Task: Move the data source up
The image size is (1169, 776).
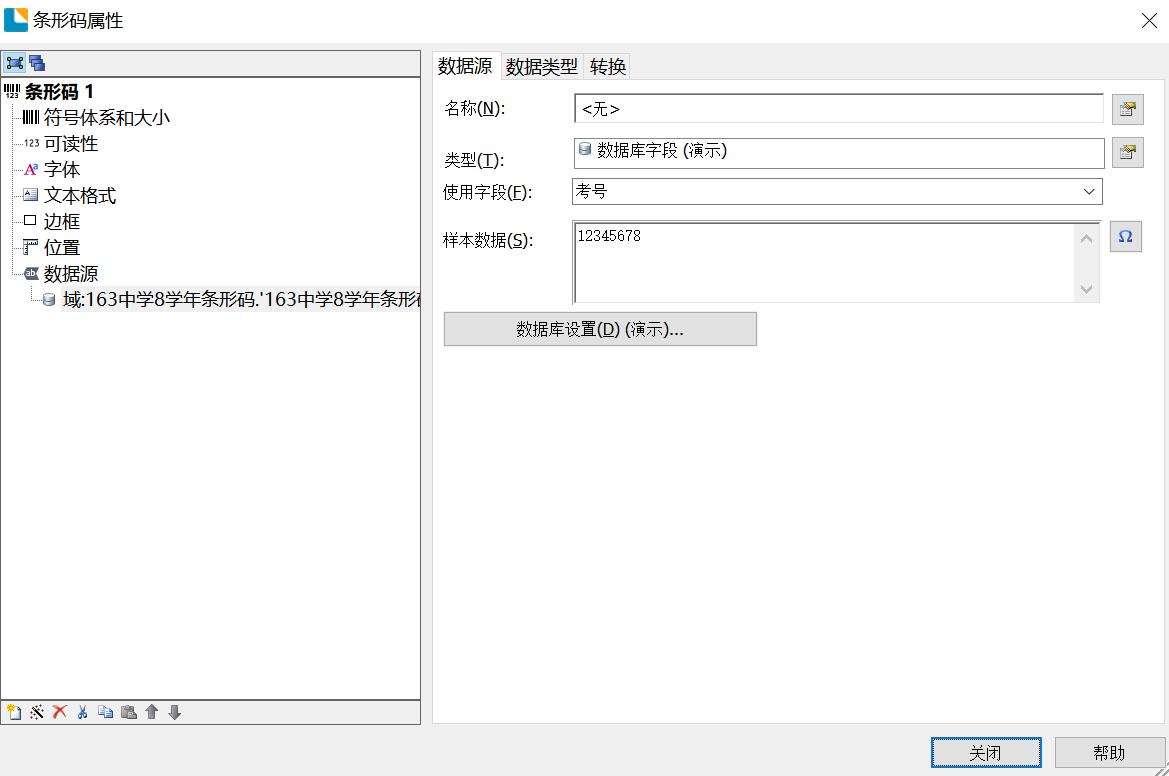Action: click(x=150, y=712)
